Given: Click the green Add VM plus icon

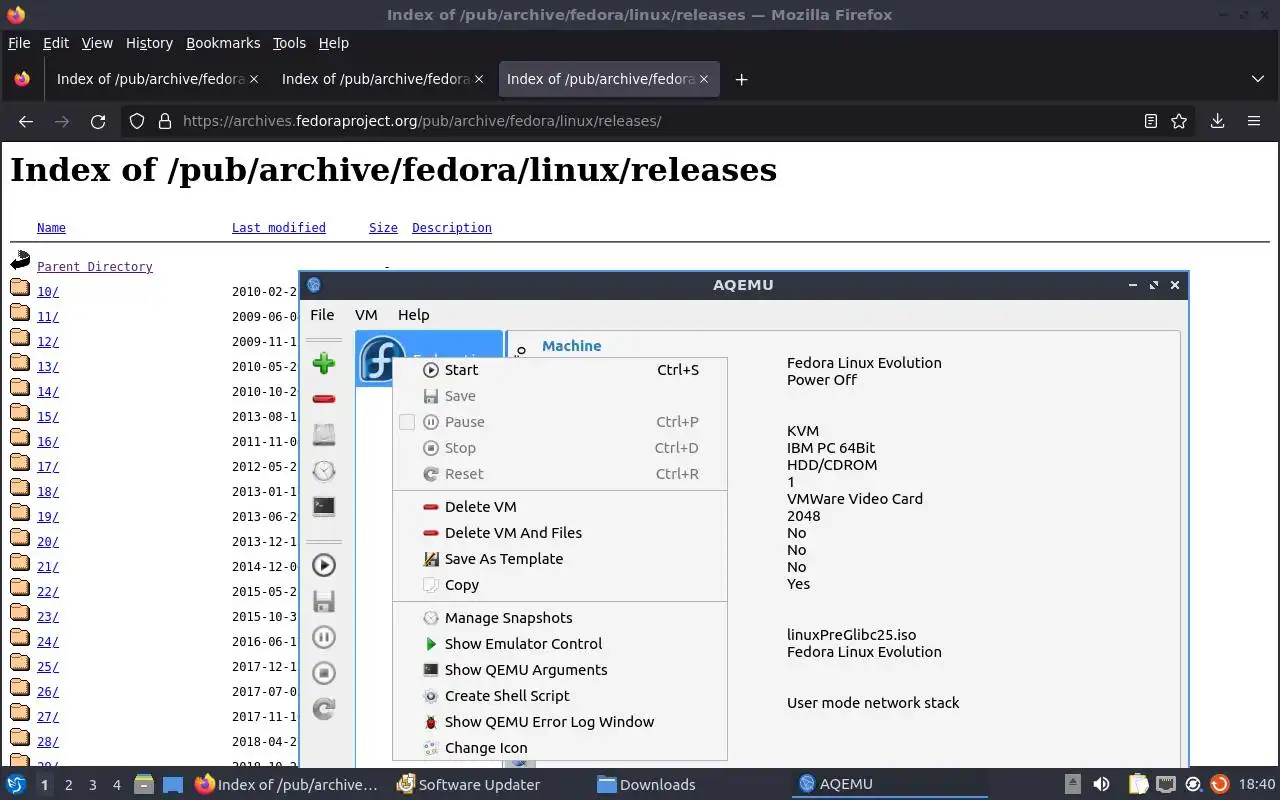Looking at the screenshot, I should coord(323,363).
